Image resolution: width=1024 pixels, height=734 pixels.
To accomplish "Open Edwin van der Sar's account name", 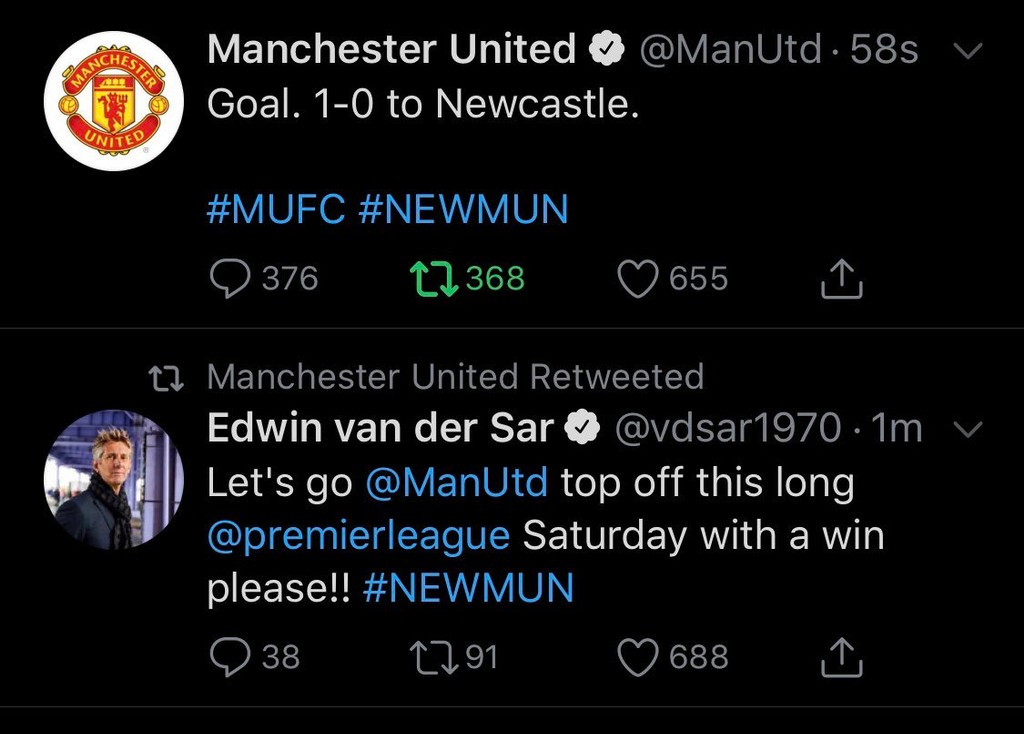I will click(x=381, y=428).
